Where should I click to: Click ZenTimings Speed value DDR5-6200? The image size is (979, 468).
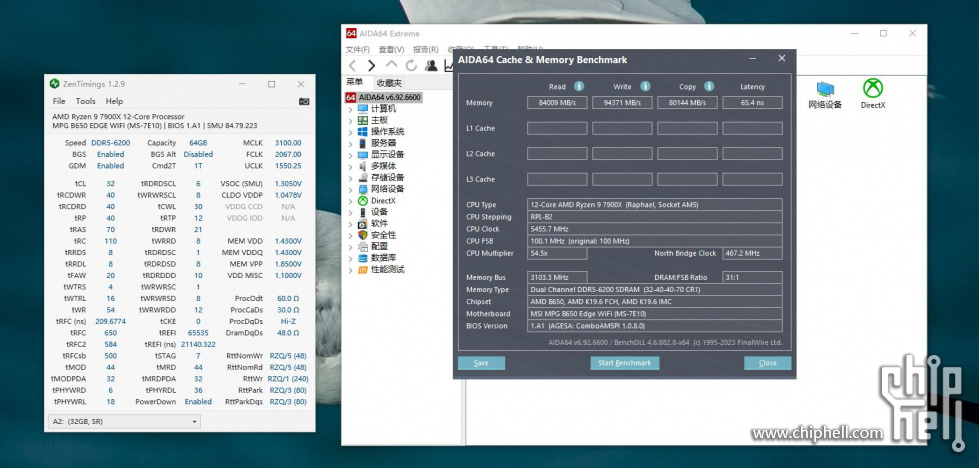pyautogui.click(x=111, y=143)
